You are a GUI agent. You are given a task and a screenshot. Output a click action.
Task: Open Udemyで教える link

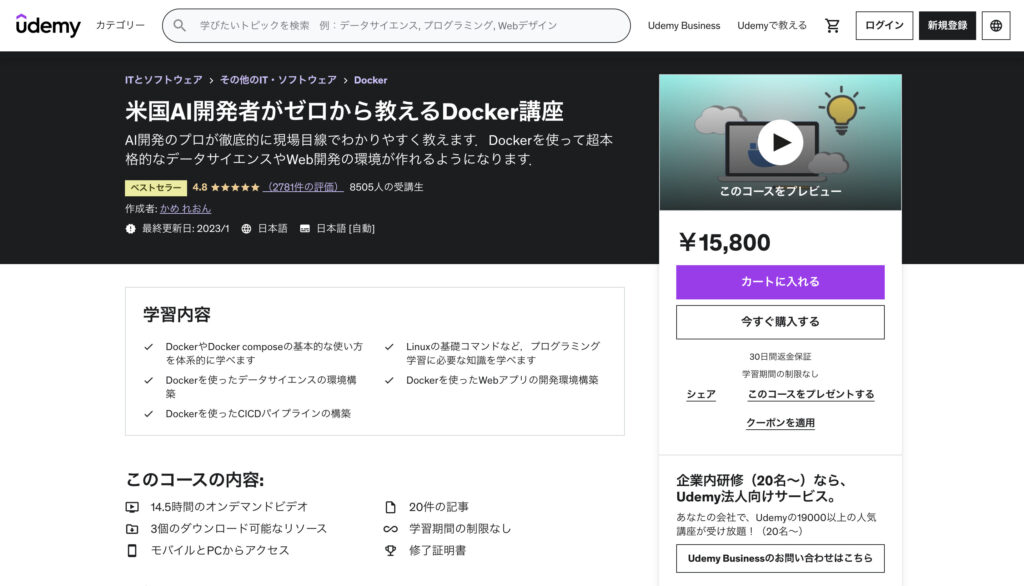pyautogui.click(x=772, y=25)
